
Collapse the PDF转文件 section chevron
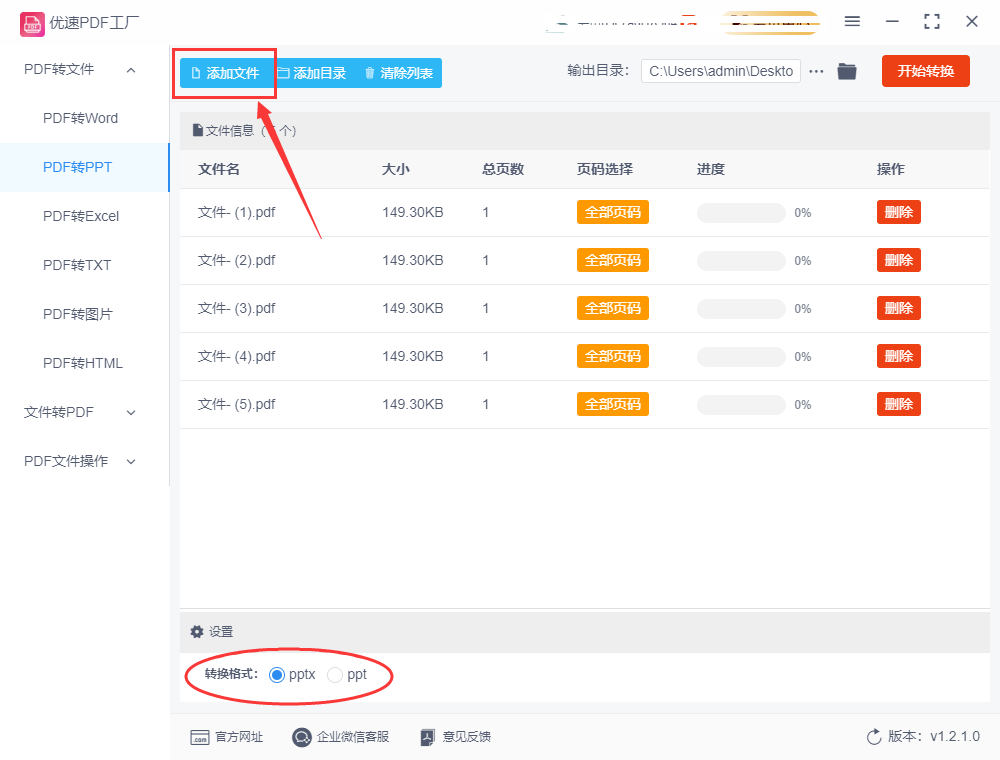tap(131, 70)
